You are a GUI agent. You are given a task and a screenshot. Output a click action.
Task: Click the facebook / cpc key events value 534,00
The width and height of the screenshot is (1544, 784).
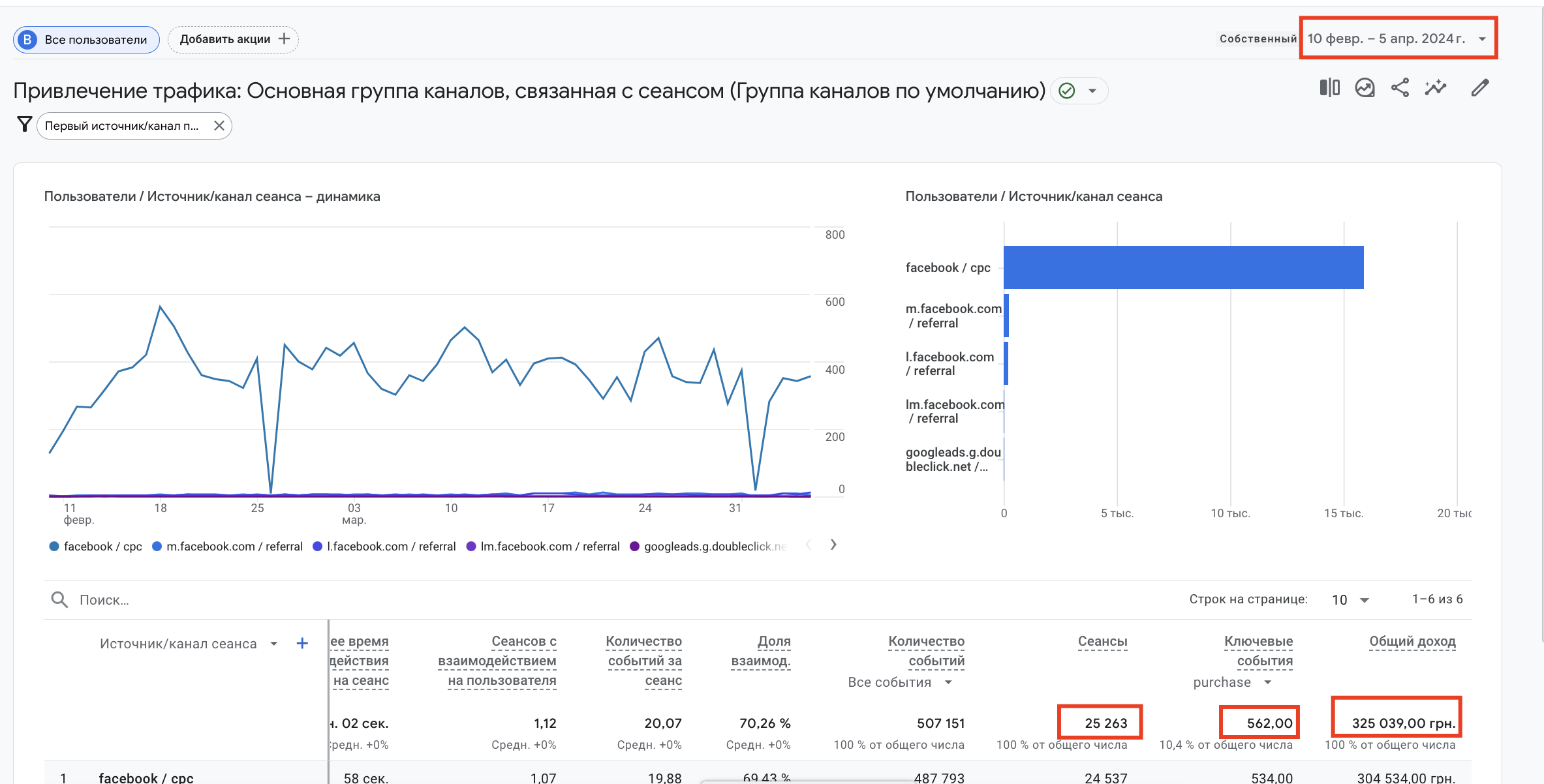pos(1271,777)
